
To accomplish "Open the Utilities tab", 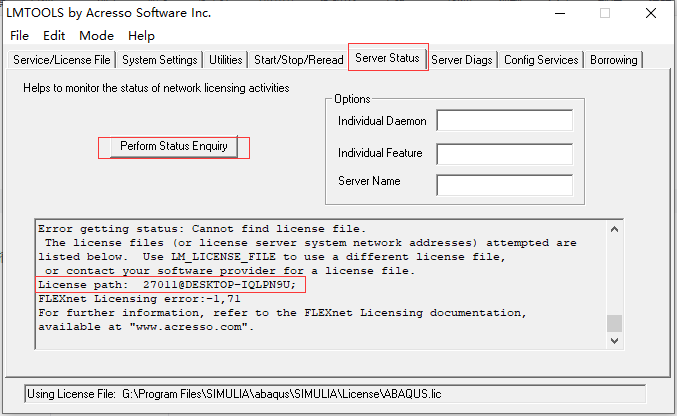I will click(225, 60).
